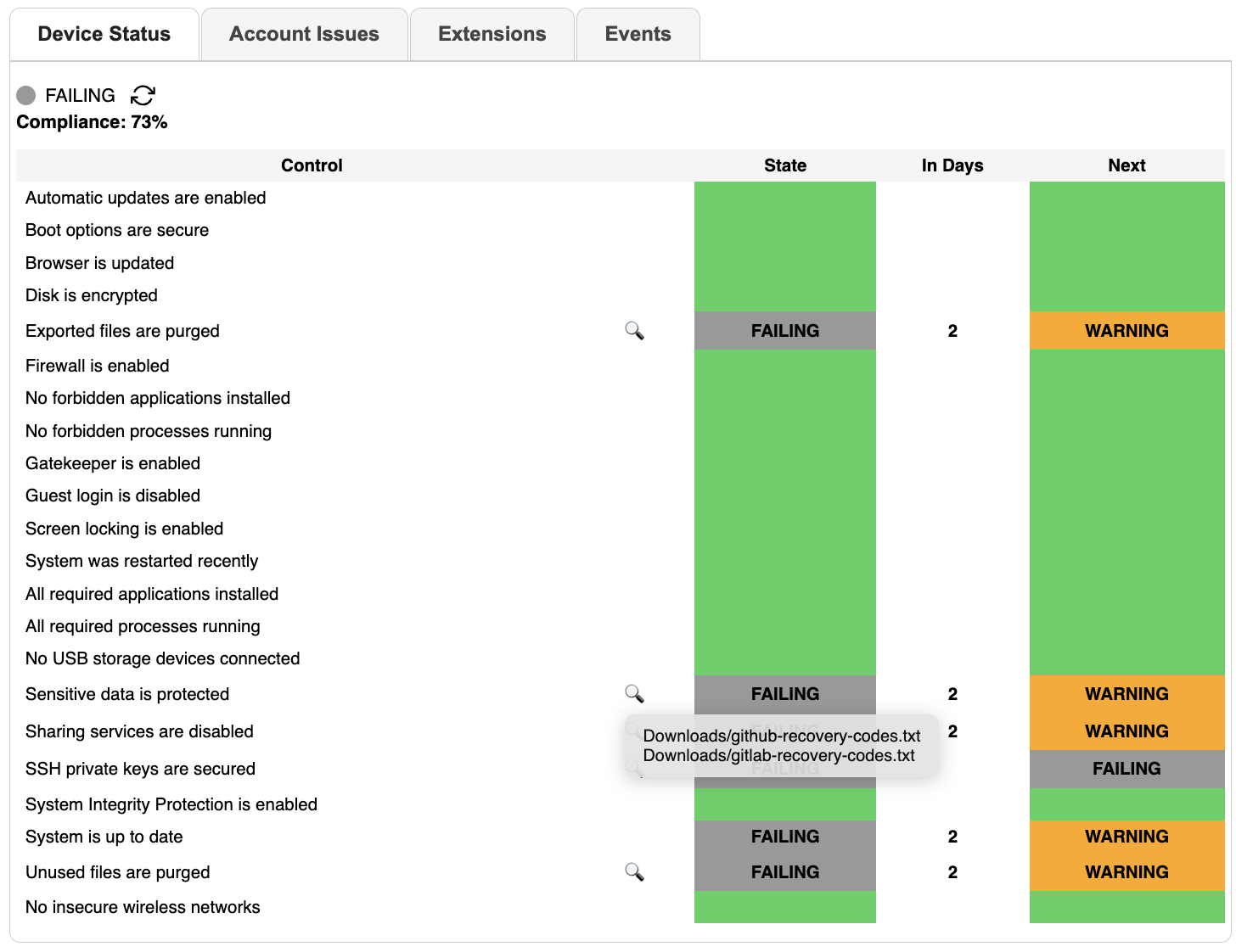Image resolution: width=1236 pixels, height=952 pixels.
Task: Click the FAILING next-state cell for SSH private keys
Action: click(x=1126, y=769)
